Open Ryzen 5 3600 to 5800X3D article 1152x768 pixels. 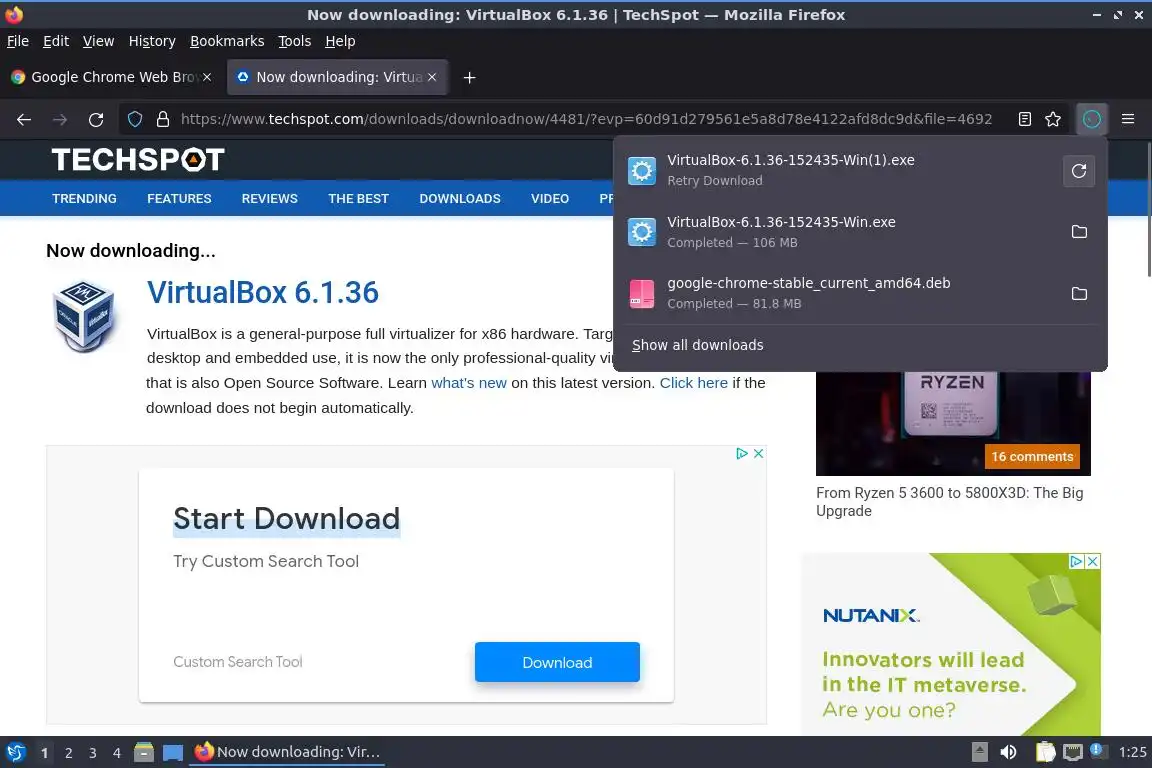[949, 502]
